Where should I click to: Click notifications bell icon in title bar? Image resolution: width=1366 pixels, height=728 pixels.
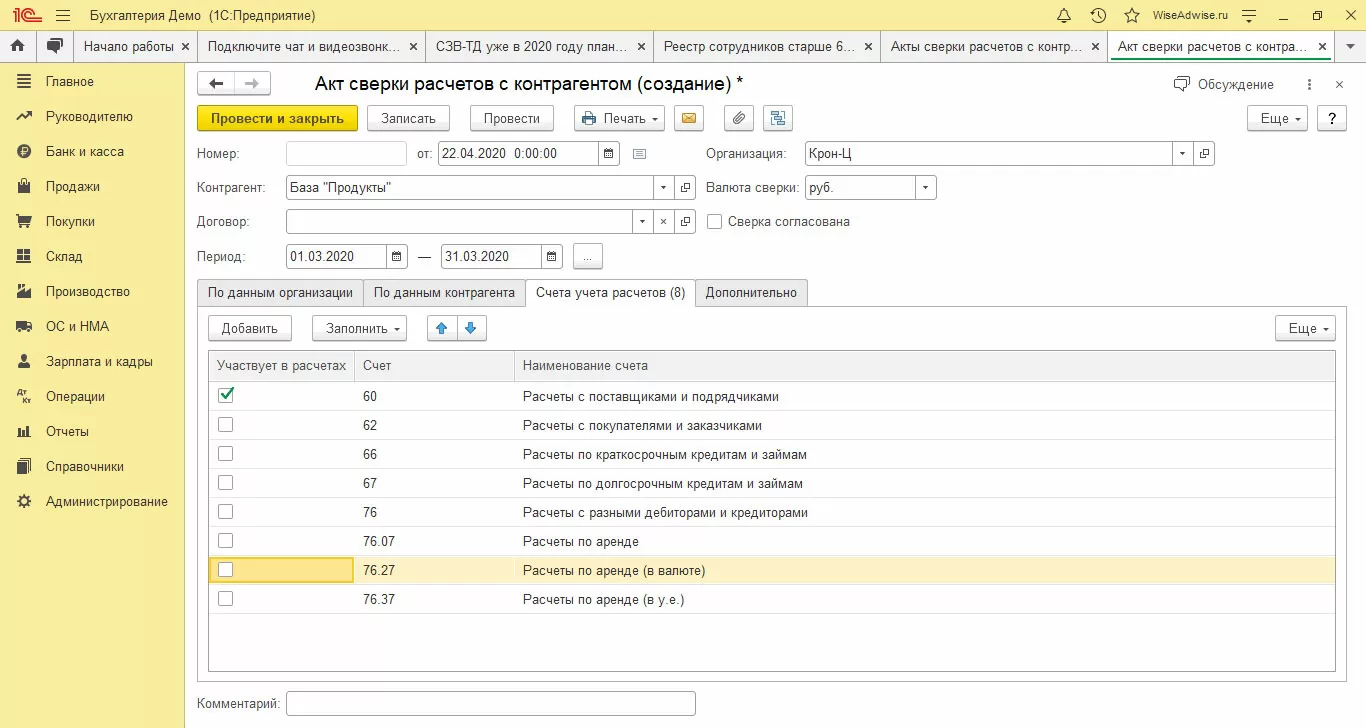(1064, 16)
